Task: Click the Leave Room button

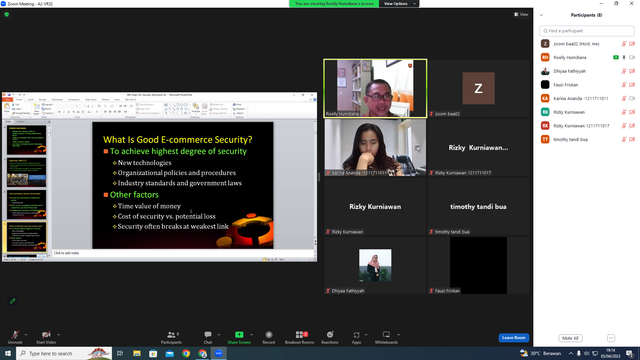Action: pos(513,338)
